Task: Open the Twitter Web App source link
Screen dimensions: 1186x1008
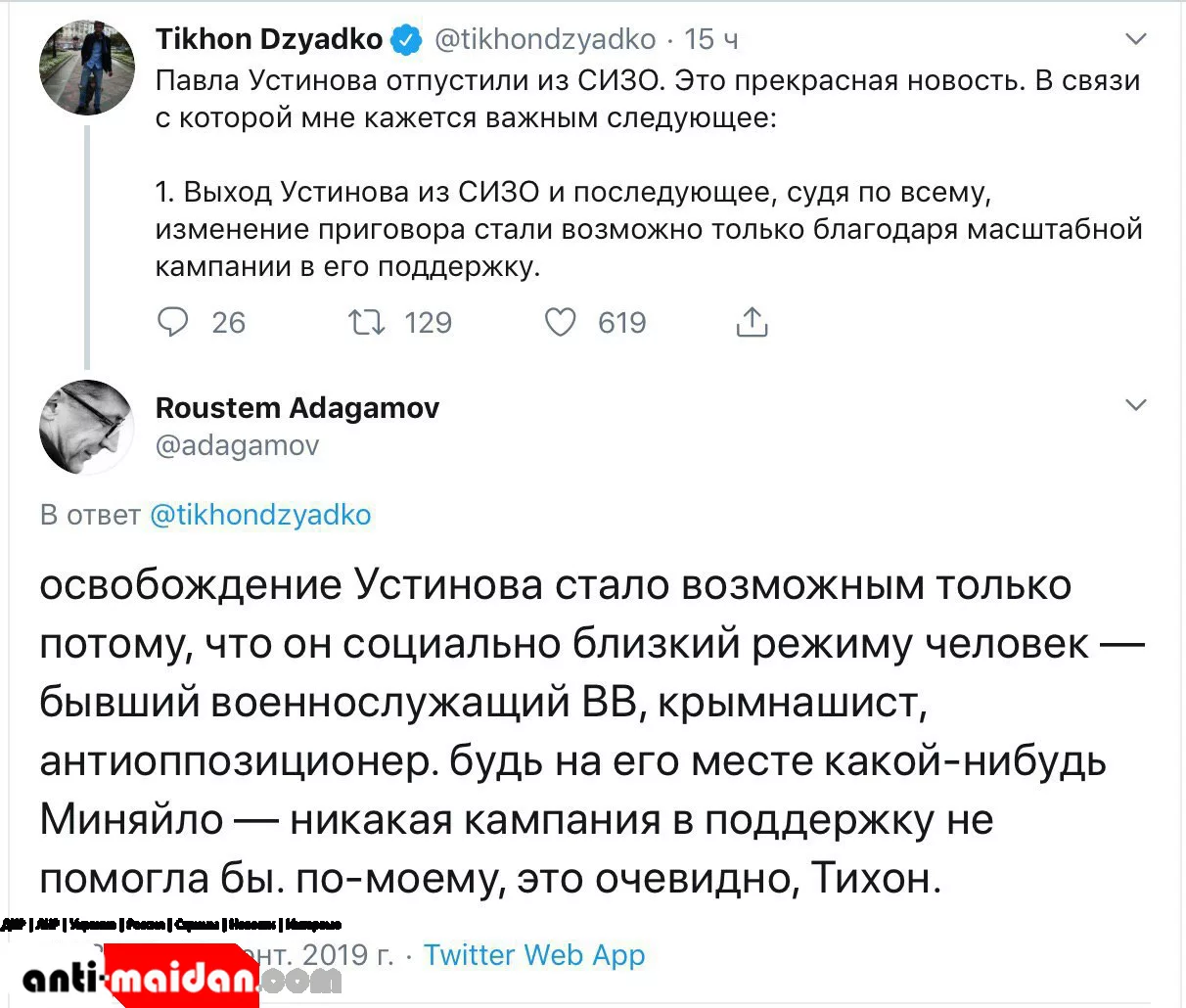Action: click(534, 954)
